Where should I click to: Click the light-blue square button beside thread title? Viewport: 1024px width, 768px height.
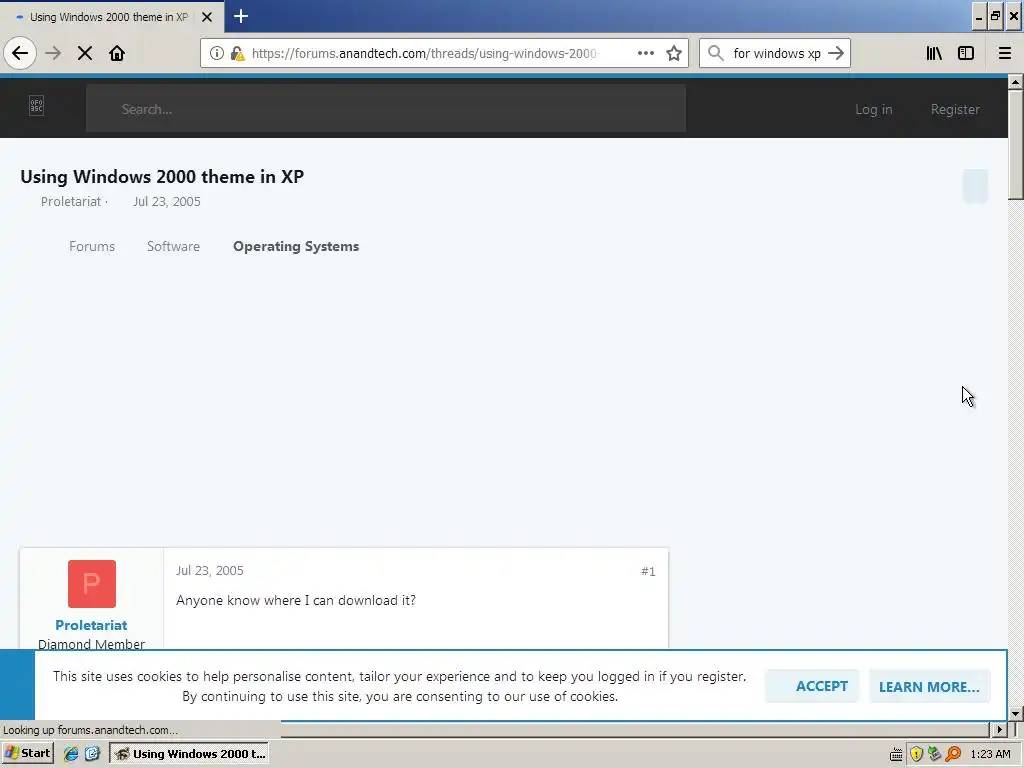975,186
